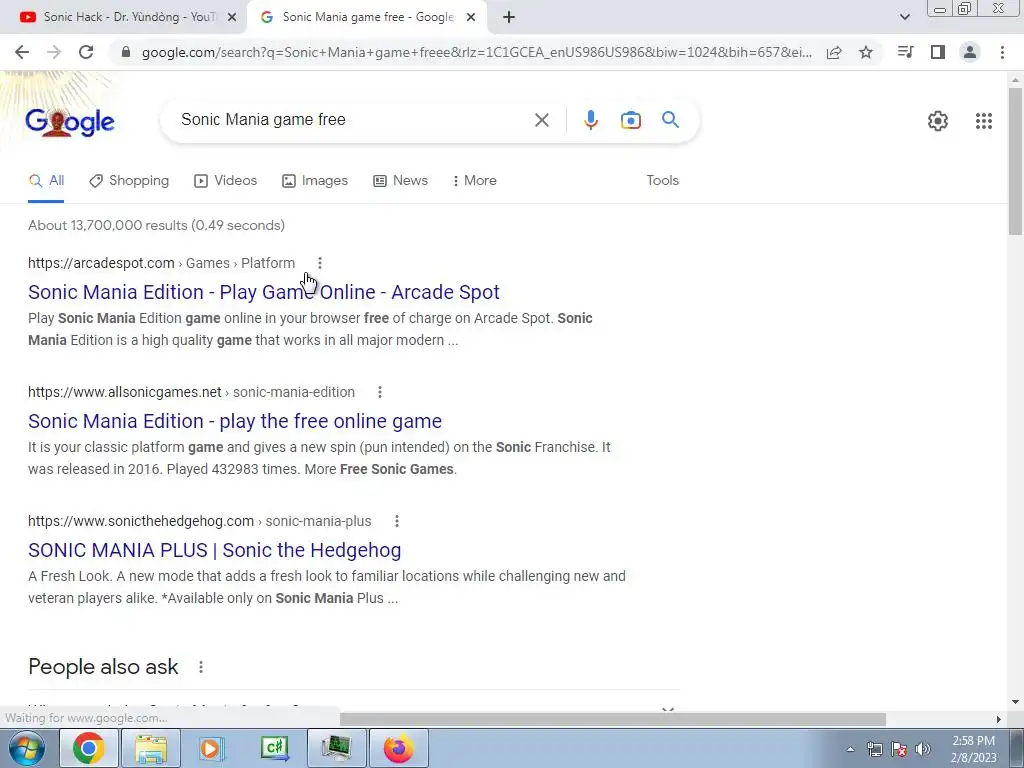Open options for the sonicthehedgehog.com result
This screenshot has width=1024, height=768.
click(x=396, y=521)
